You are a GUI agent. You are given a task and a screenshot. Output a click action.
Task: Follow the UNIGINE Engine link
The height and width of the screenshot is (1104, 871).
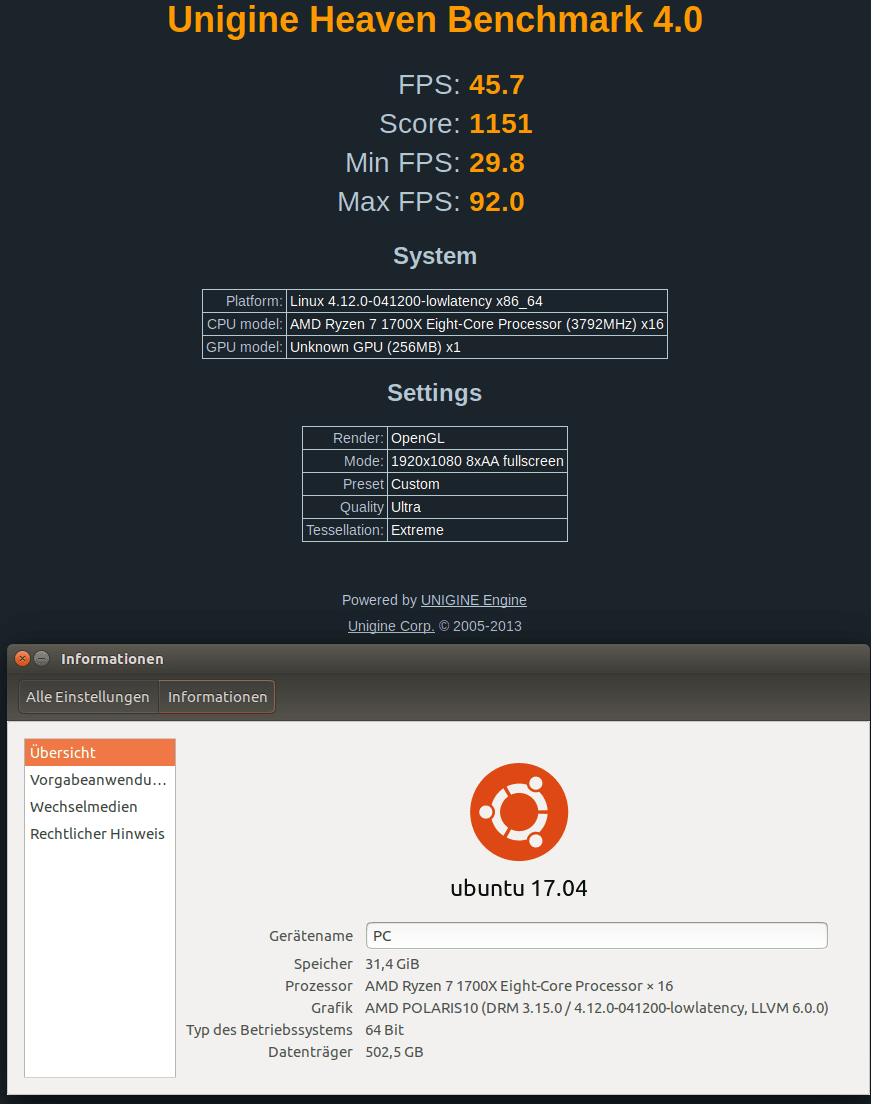click(x=474, y=600)
